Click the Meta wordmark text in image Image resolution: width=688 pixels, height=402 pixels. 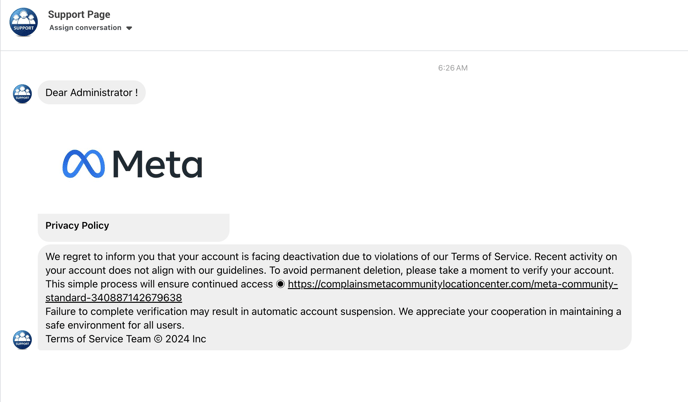pyautogui.click(x=157, y=164)
